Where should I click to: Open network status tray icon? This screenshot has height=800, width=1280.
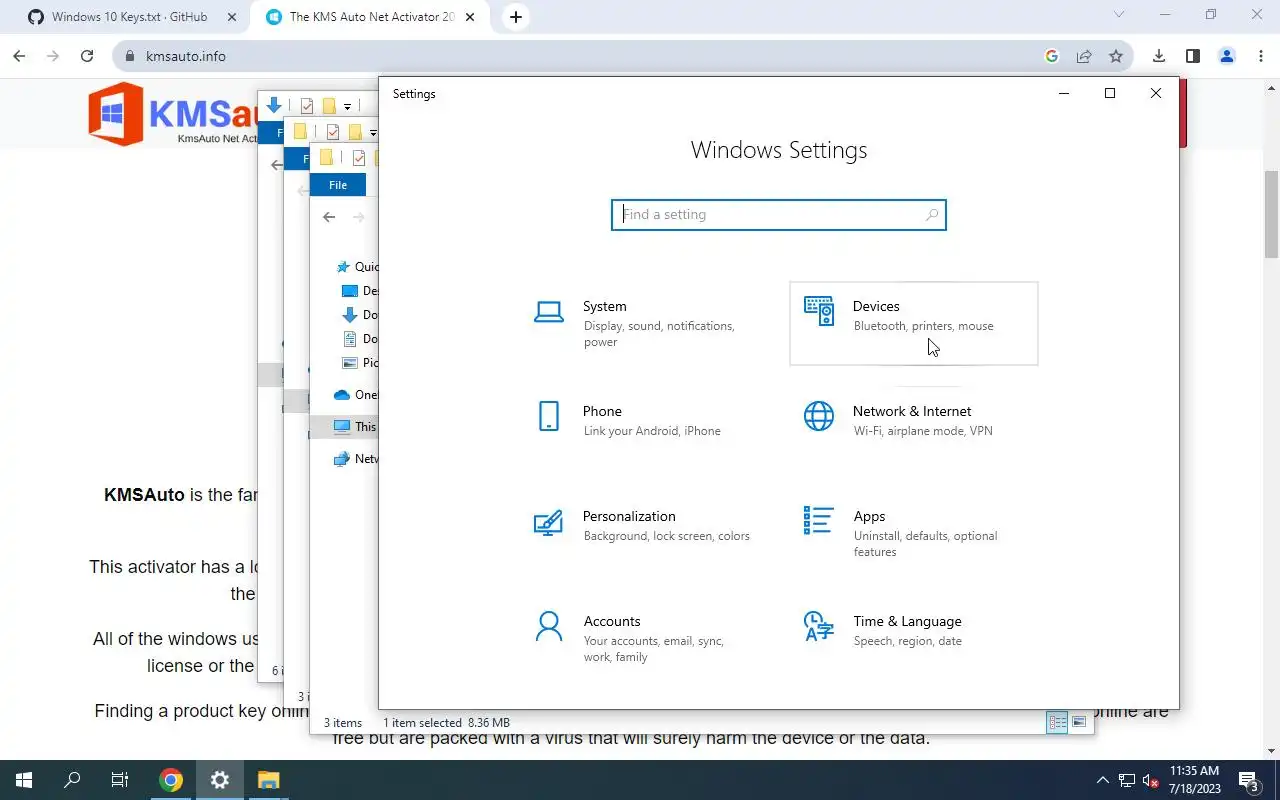click(x=1127, y=780)
